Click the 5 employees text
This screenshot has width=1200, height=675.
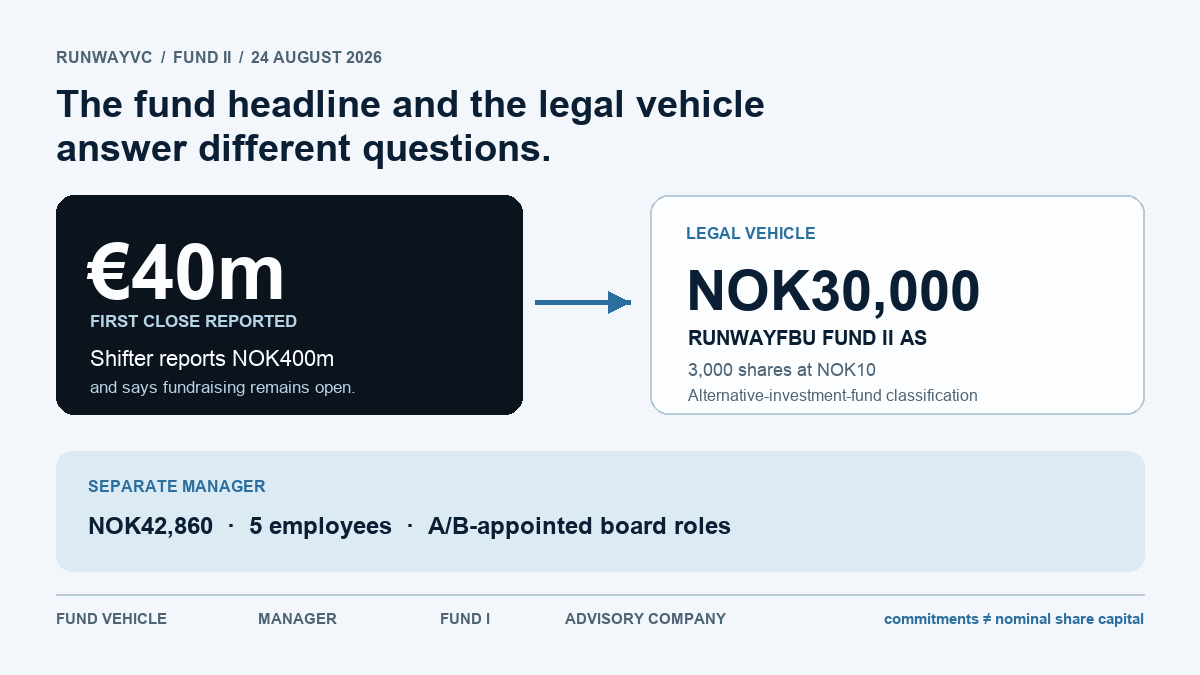(x=320, y=526)
